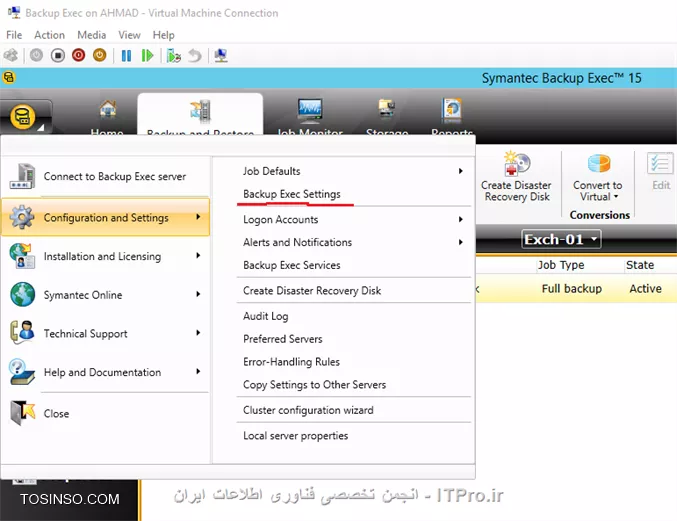Image resolution: width=677 pixels, height=521 pixels.
Task: Pause the virtual machine
Action: point(126,55)
